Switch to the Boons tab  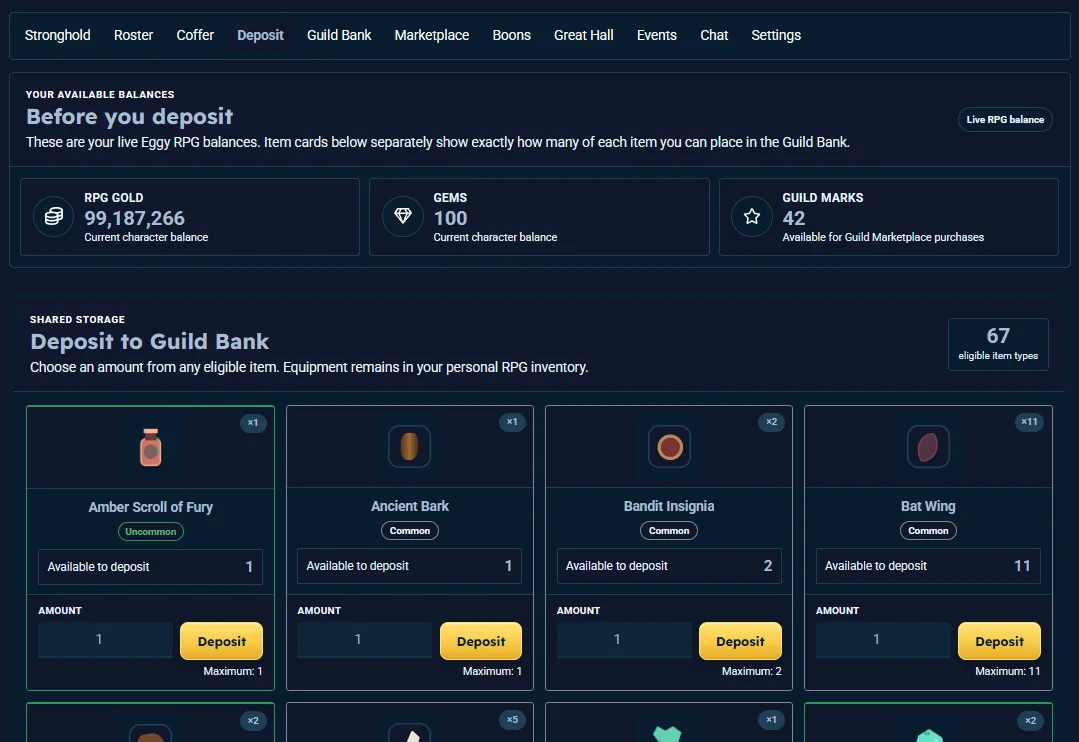(x=511, y=35)
